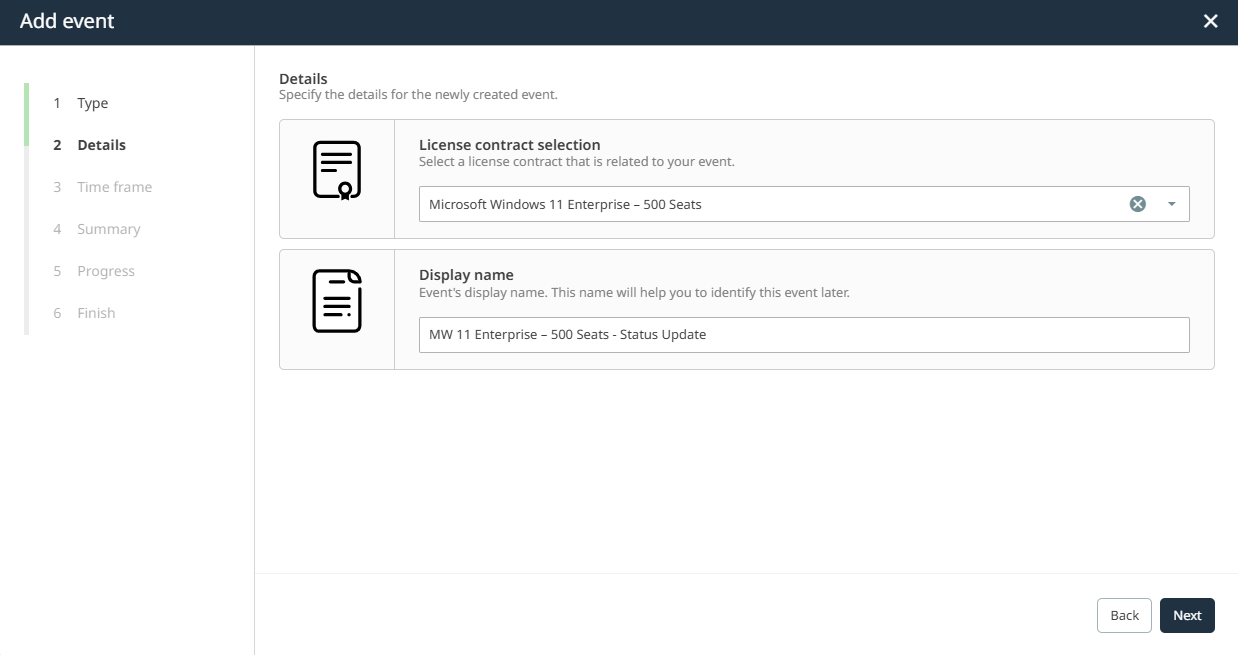Click the 'Display name' heading
The height and width of the screenshot is (655, 1238).
[x=466, y=275]
